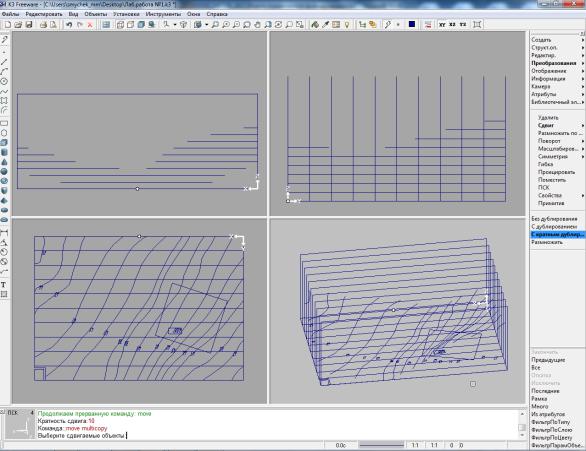Choose Проецировать in side panel
Image resolution: width=586 pixels, height=451 pixels.
[556, 172]
